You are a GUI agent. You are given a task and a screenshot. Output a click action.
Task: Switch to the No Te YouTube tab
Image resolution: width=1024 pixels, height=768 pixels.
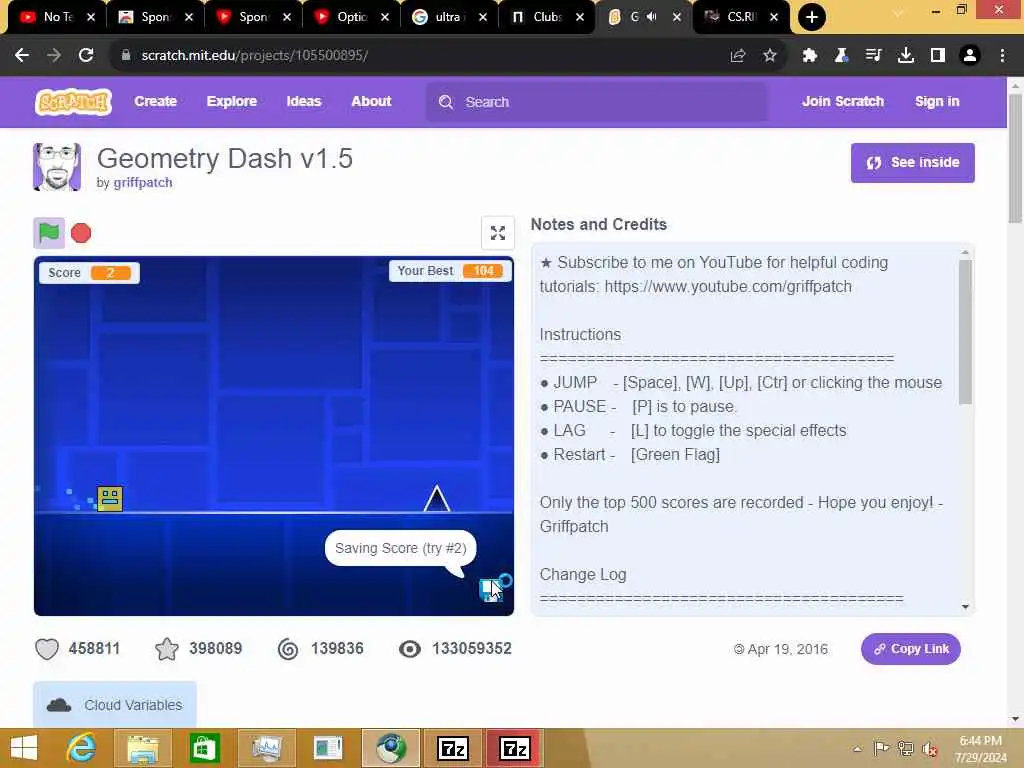56,17
